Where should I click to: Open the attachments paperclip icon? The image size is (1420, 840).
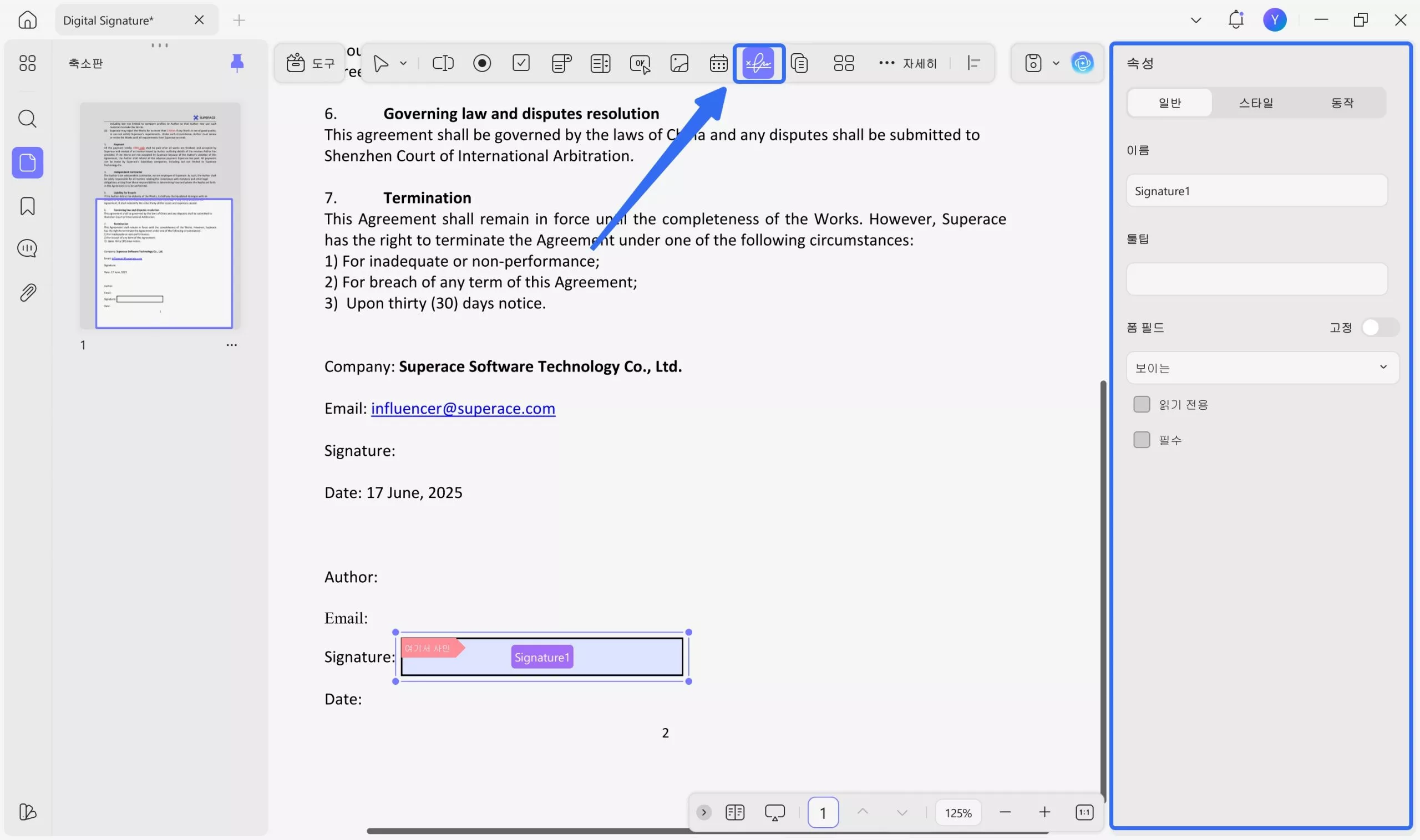click(27, 293)
